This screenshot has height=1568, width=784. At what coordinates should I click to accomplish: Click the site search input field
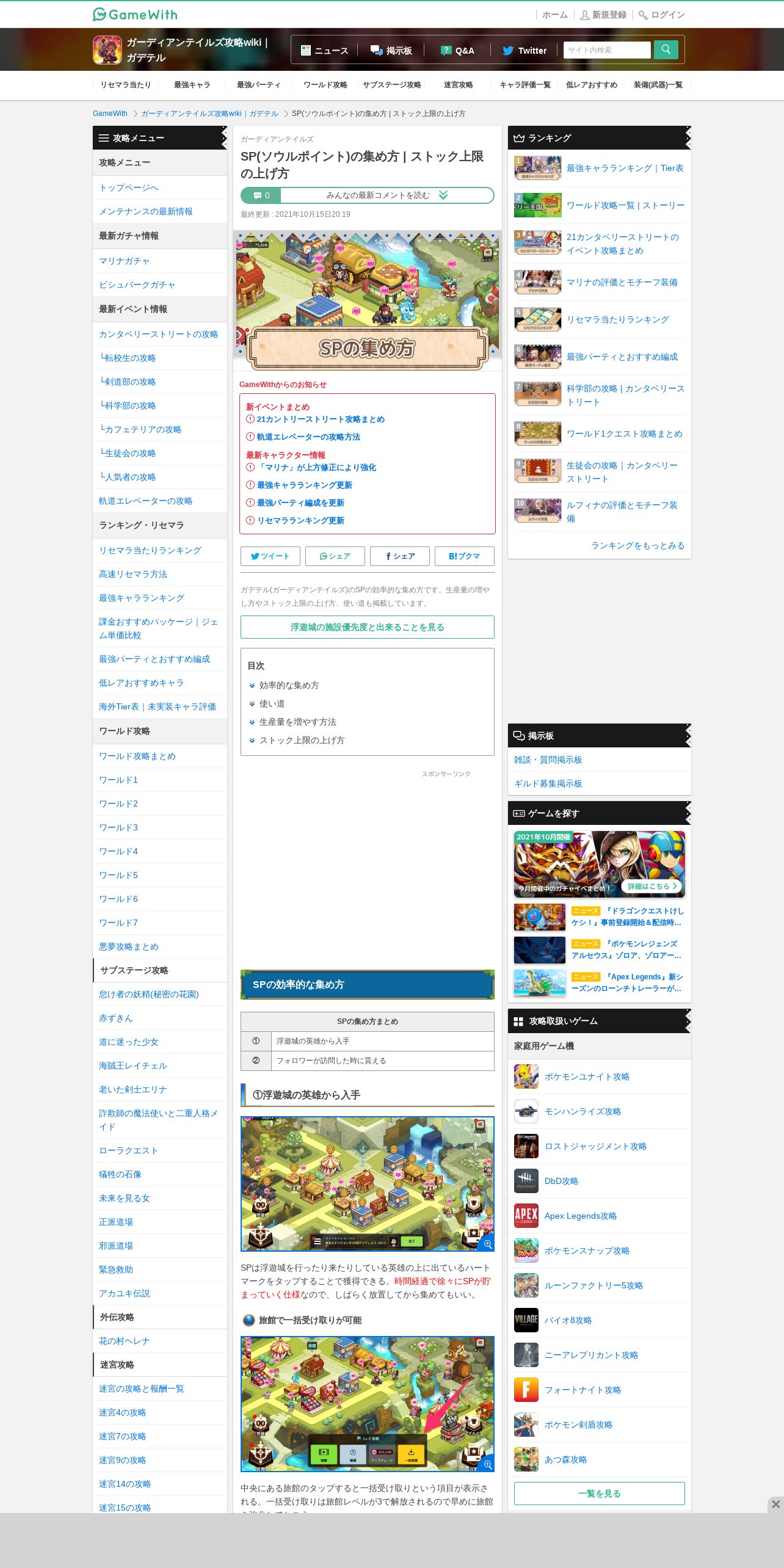coord(607,50)
